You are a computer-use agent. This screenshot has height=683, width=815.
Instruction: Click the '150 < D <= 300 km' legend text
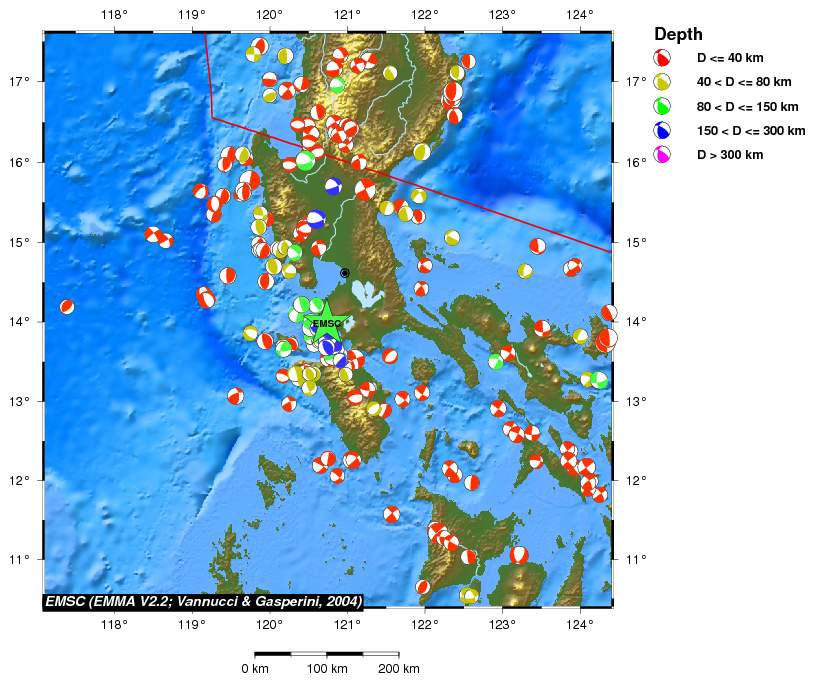750,131
